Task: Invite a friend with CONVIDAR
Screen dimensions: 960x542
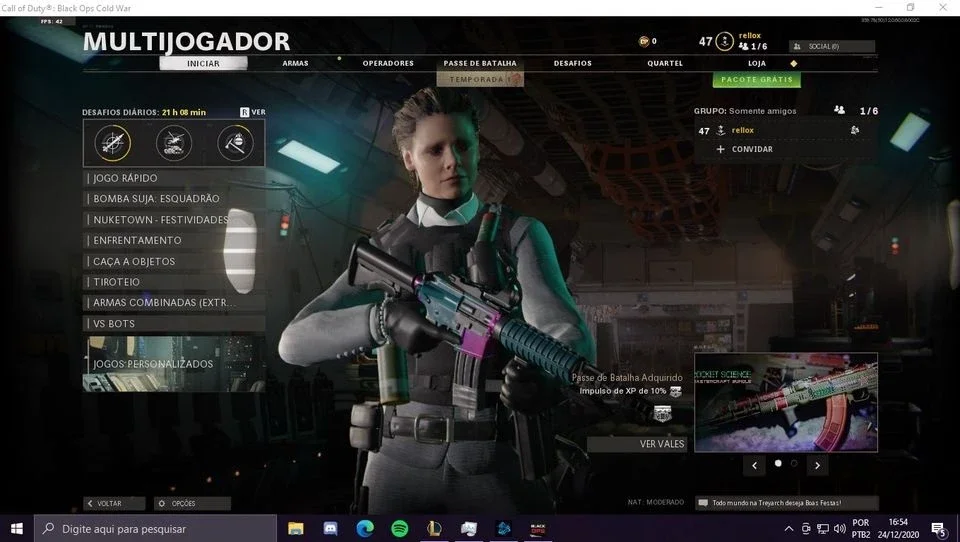Action: 752,149
